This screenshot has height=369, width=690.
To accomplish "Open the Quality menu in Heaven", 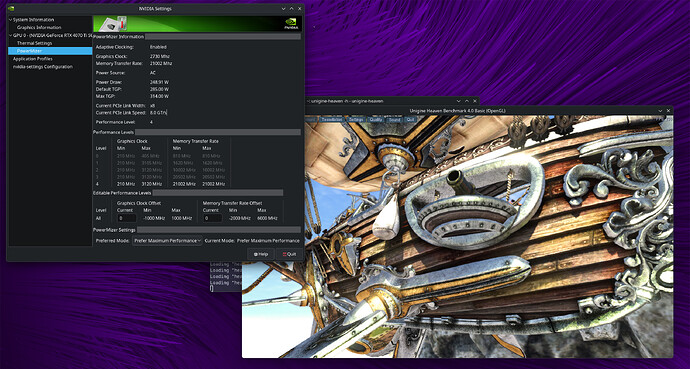I will pyautogui.click(x=376, y=119).
